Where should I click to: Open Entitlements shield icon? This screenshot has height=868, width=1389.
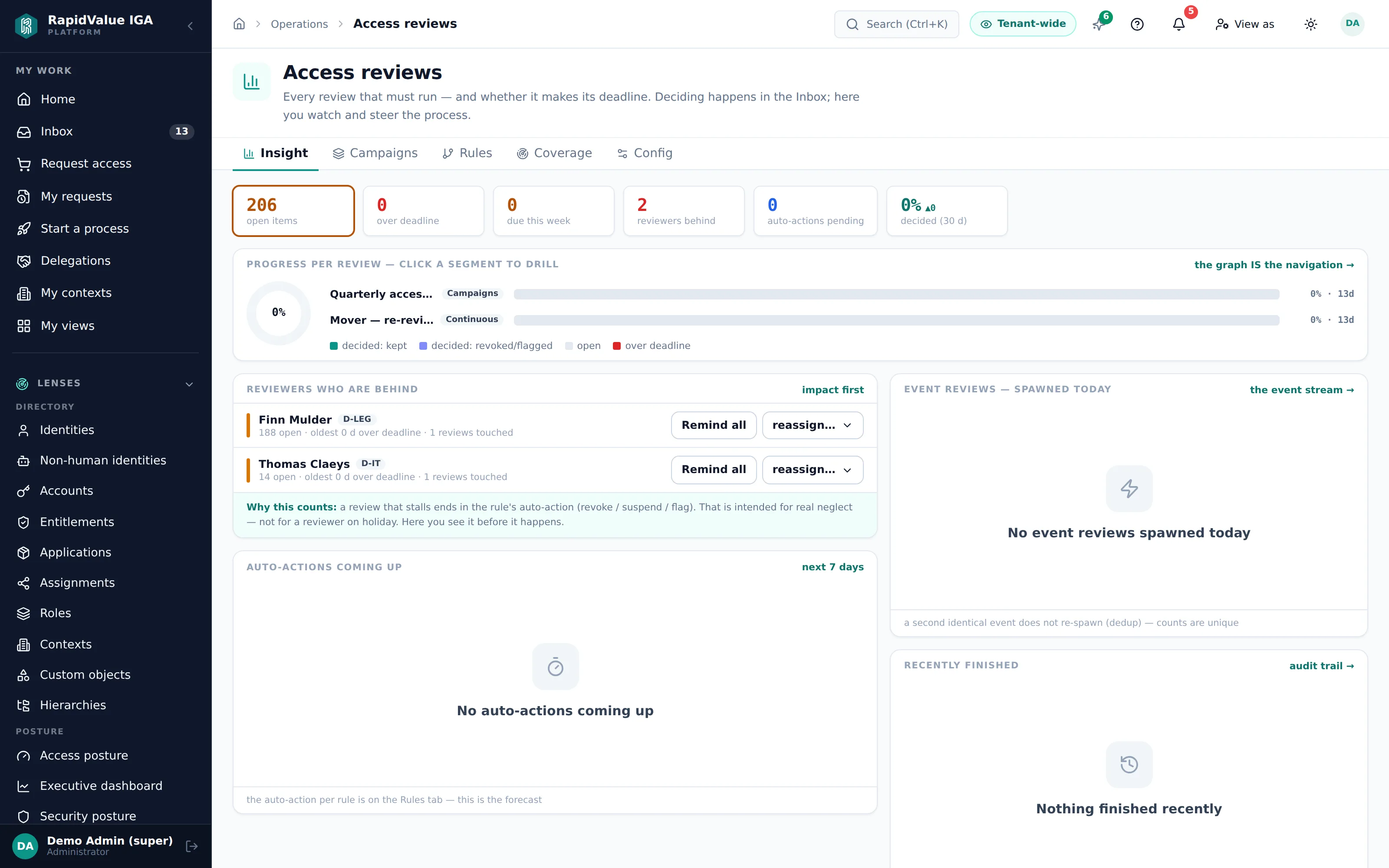pyautogui.click(x=23, y=523)
